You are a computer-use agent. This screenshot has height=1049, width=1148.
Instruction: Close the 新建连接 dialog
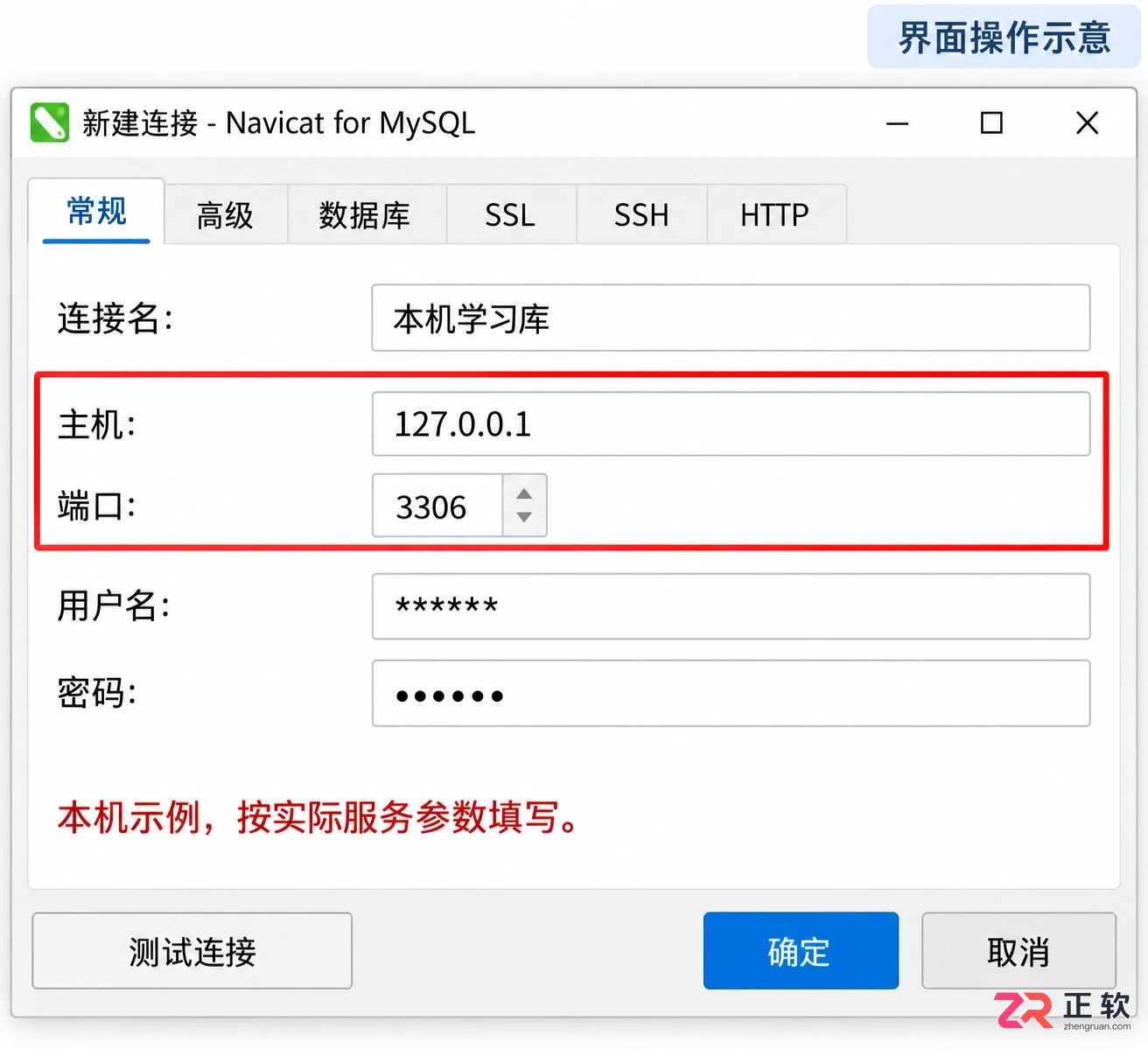[x=1087, y=123]
